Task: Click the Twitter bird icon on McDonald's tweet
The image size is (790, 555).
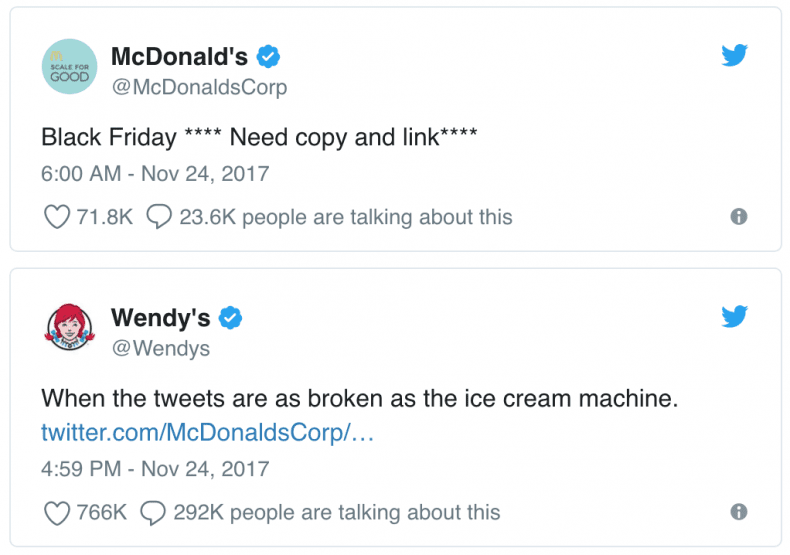Action: click(x=735, y=56)
